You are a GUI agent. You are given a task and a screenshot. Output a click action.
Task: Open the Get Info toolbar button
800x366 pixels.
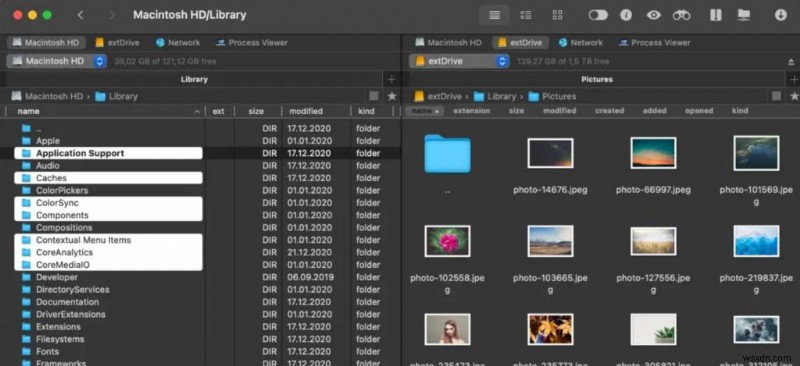pos(626,15)
